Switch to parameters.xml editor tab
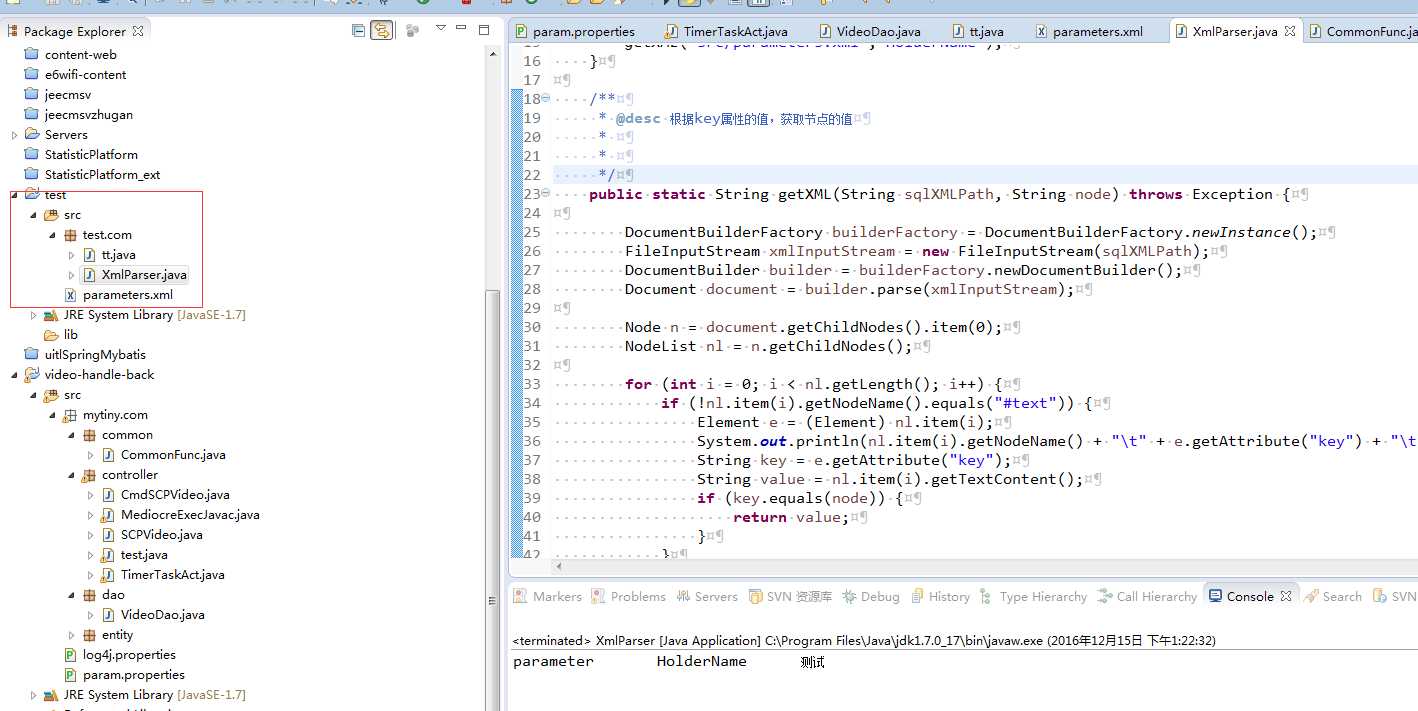Image resolution: width=1418 pixels, height=711 pixels. (x=1088, y=31)
